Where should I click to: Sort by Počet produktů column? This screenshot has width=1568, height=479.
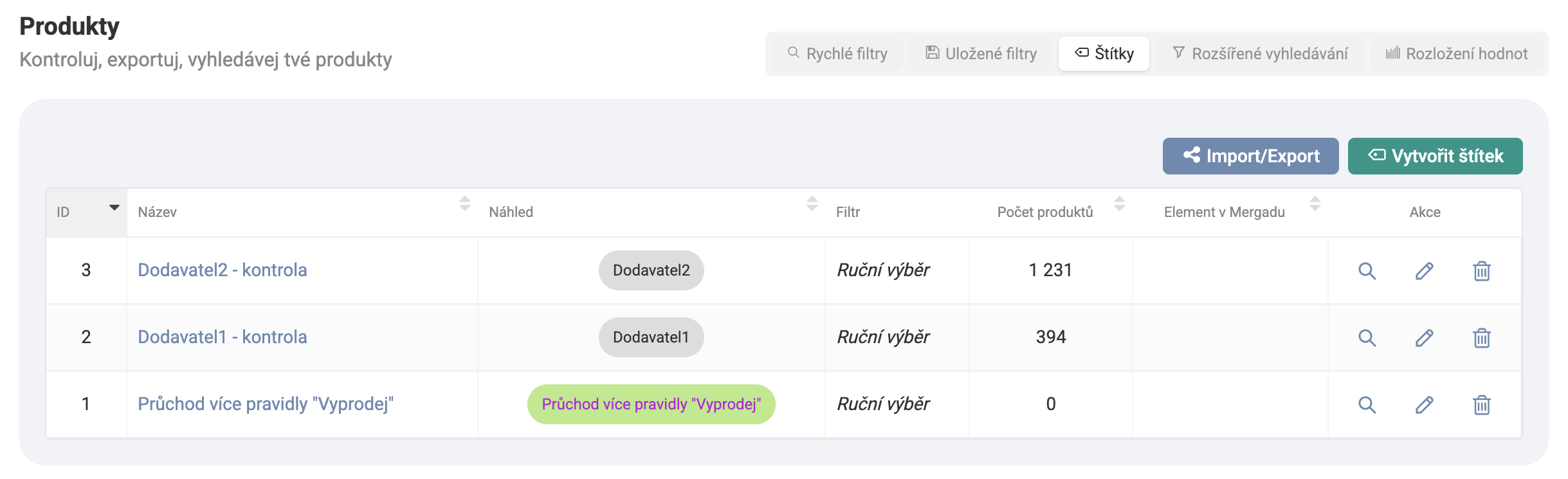point(1119,204)
